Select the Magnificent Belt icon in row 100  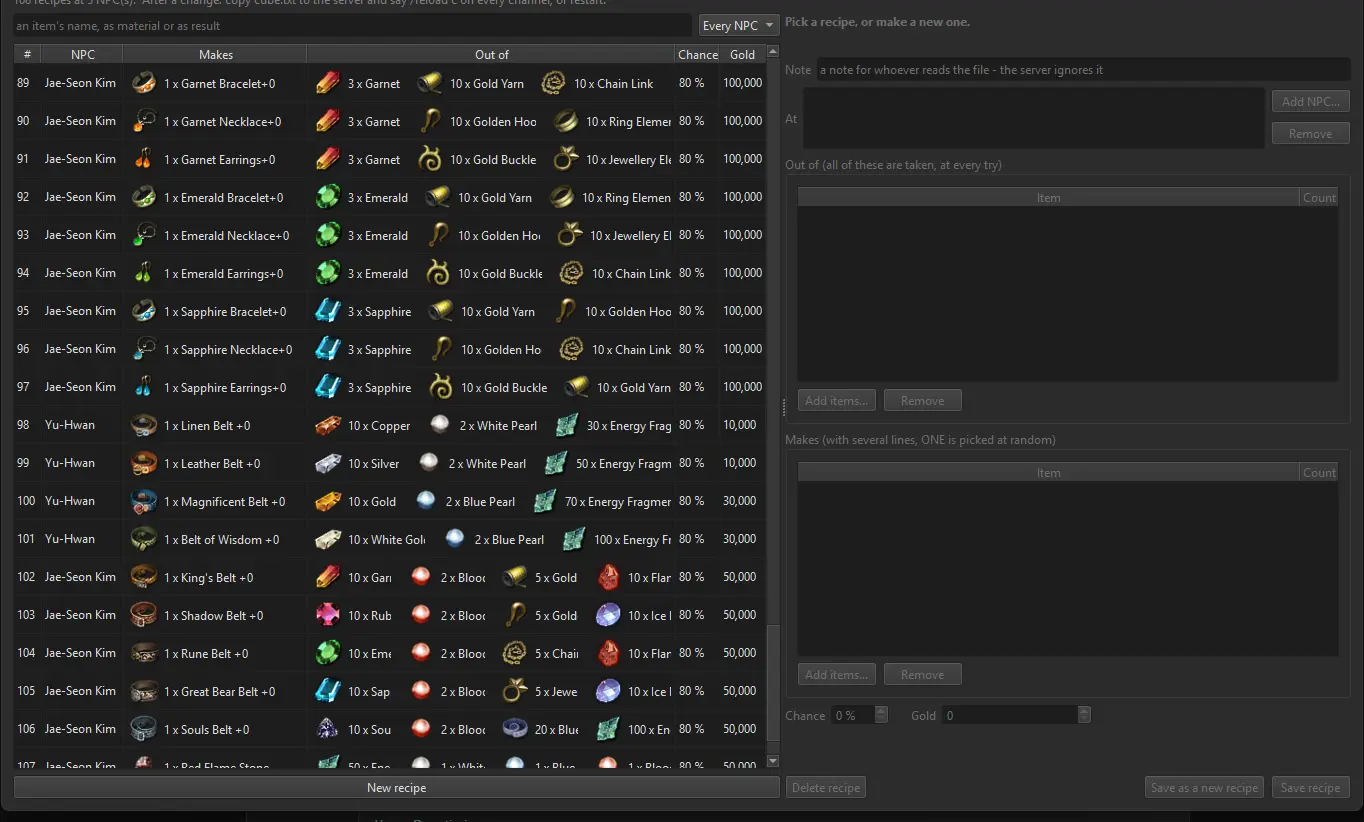pos(143,501)
